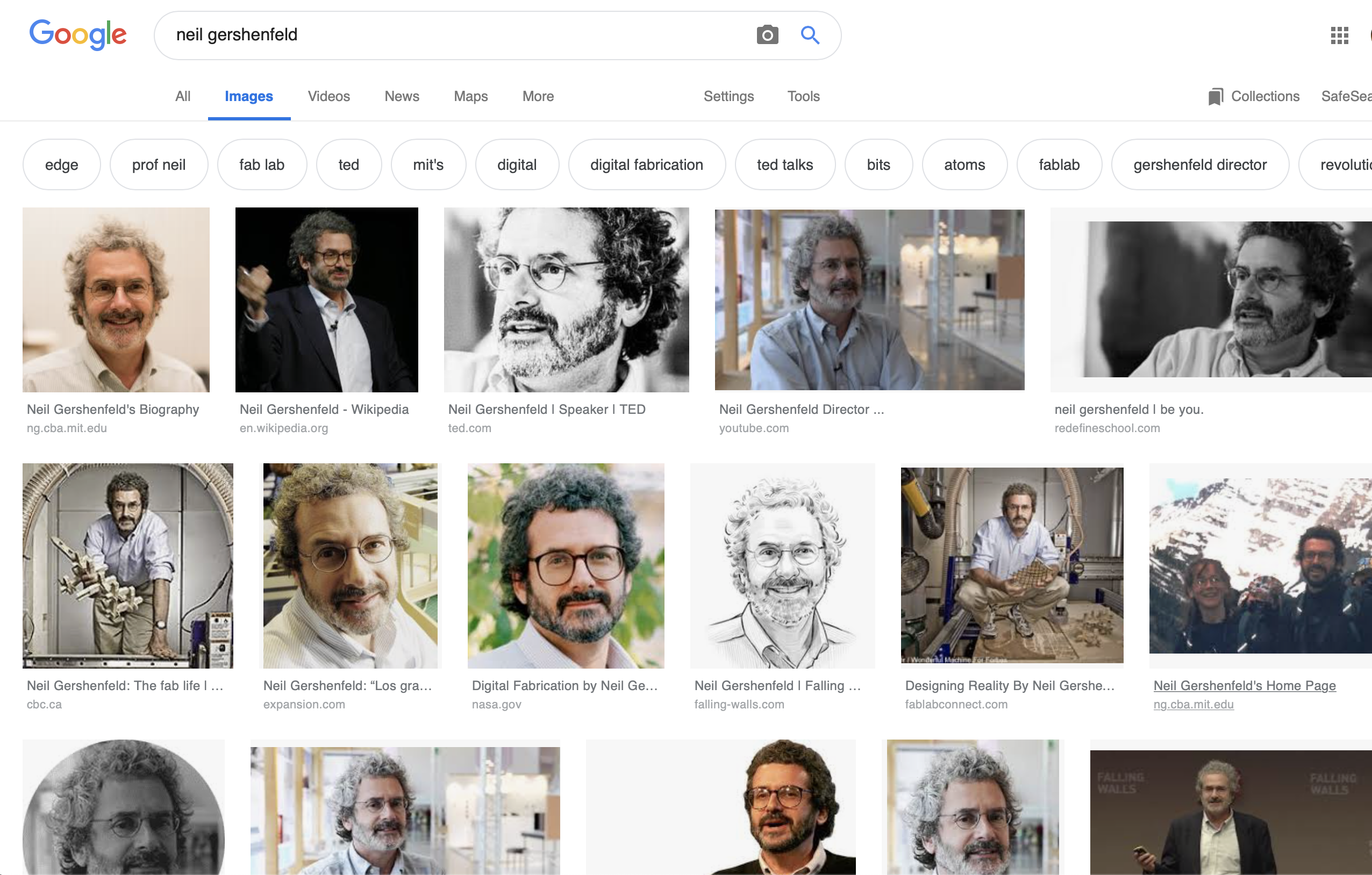
Task: Click SafeSearch at the top right
Action: click(1350, 96)
